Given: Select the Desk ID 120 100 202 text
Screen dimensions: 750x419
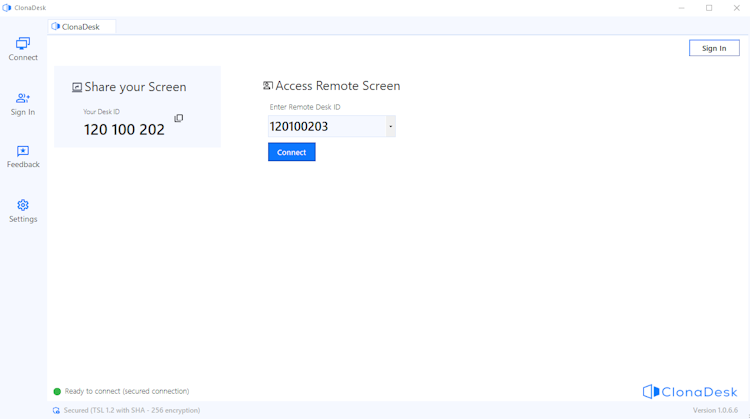Looking at the screenshot, I should point(124,129).
